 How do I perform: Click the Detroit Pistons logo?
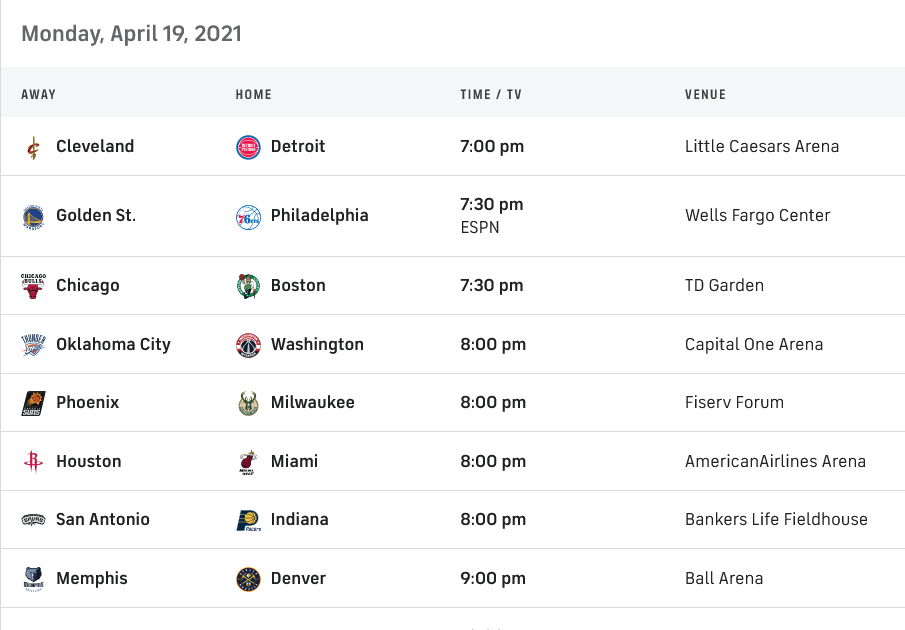pos(248,147)
